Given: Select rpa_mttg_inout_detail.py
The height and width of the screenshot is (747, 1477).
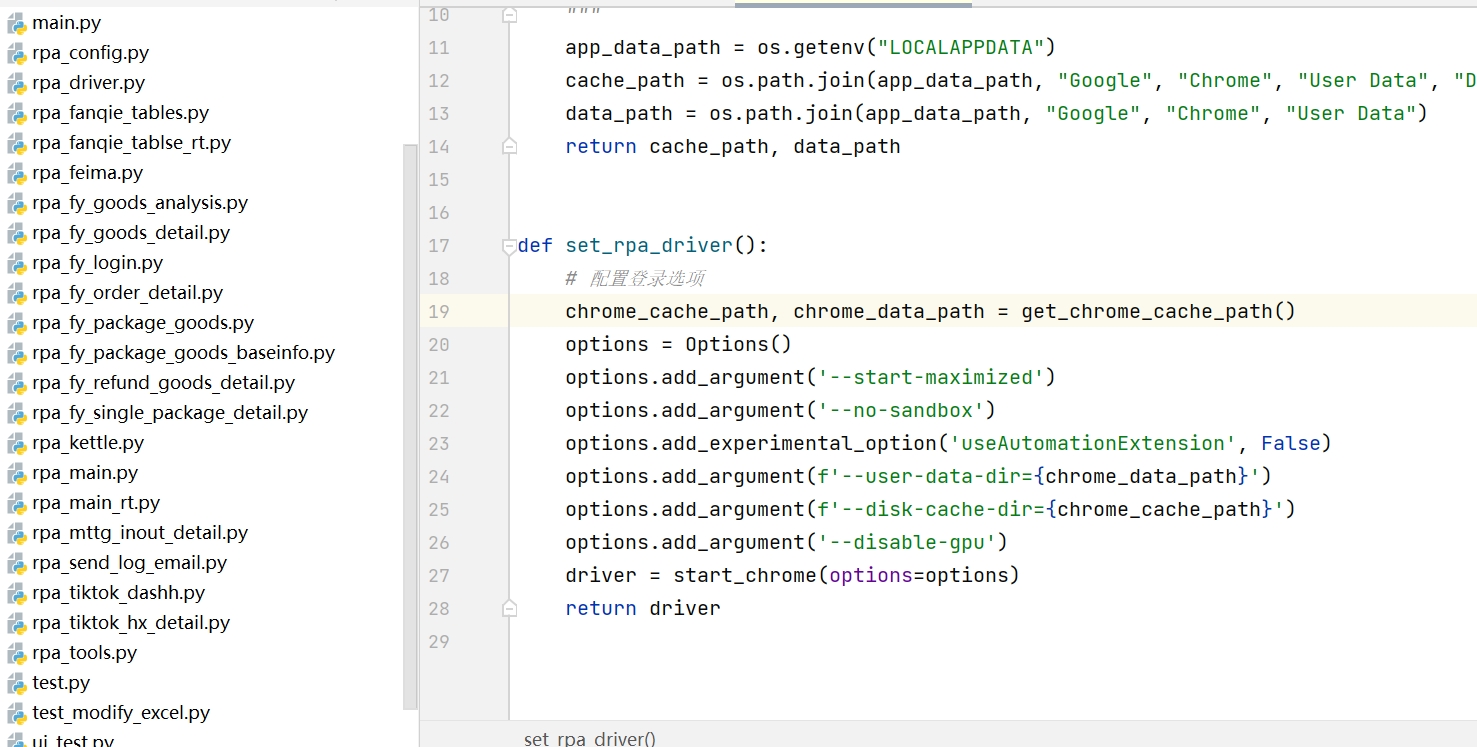Looking at the screenshot, I should (140, 532).
